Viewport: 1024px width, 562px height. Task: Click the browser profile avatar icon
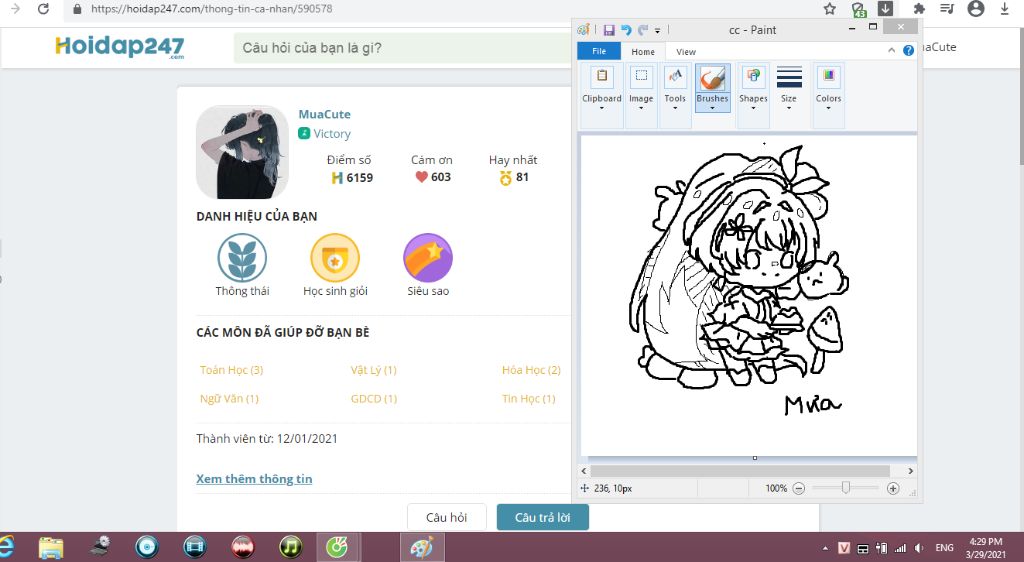pos(976,8)
